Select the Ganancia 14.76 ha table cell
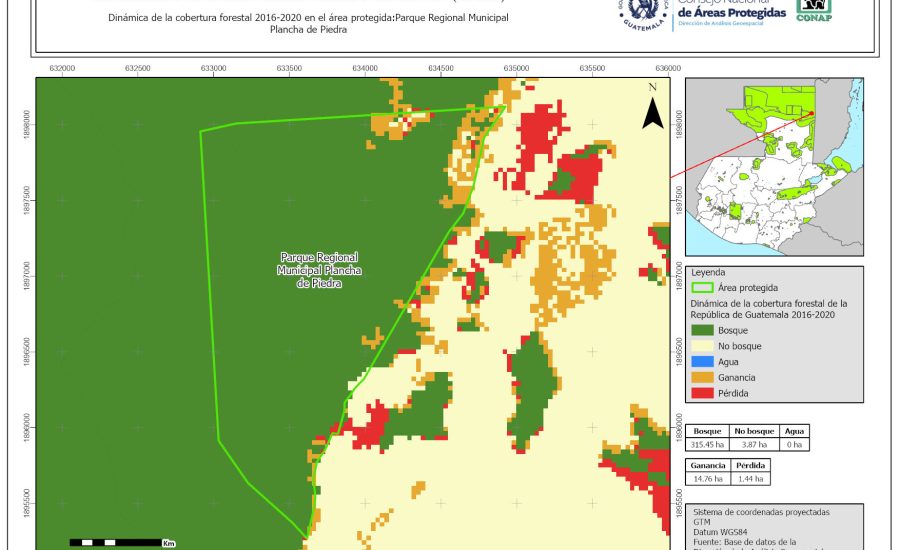This screenshot has width=900, height=550. point(707,479)
